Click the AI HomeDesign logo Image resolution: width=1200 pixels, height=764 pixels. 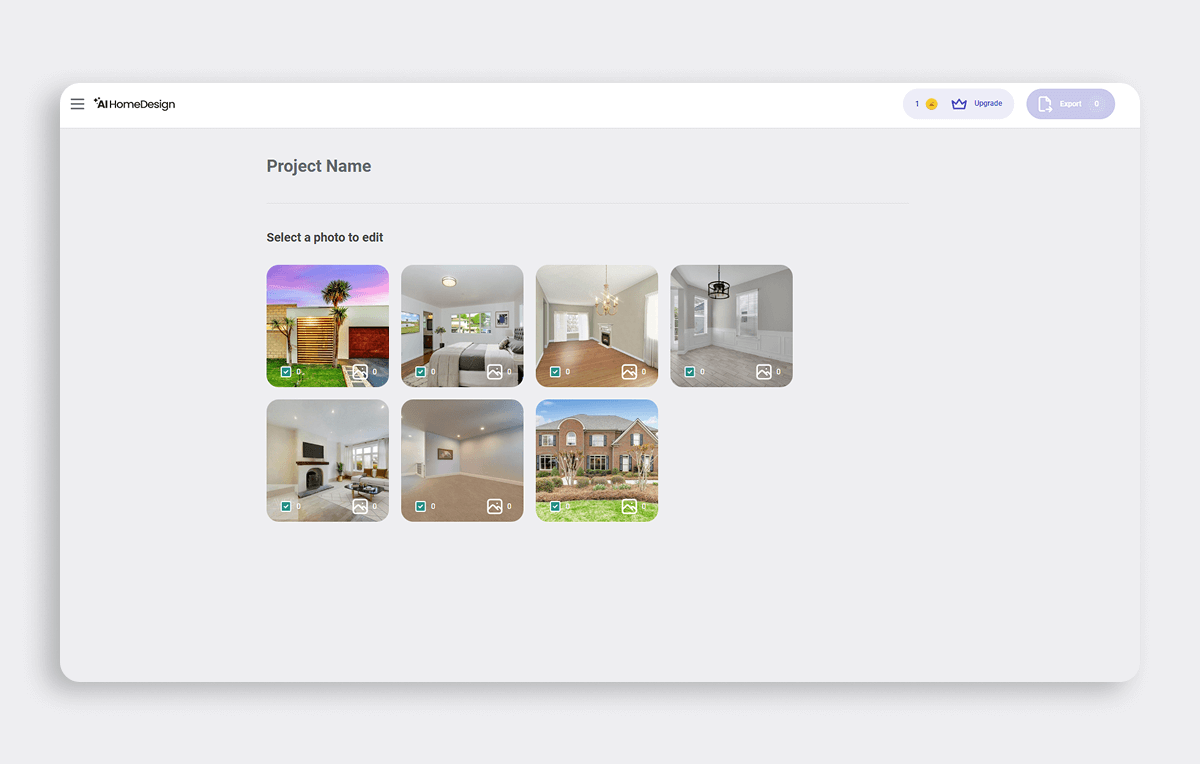135,104
